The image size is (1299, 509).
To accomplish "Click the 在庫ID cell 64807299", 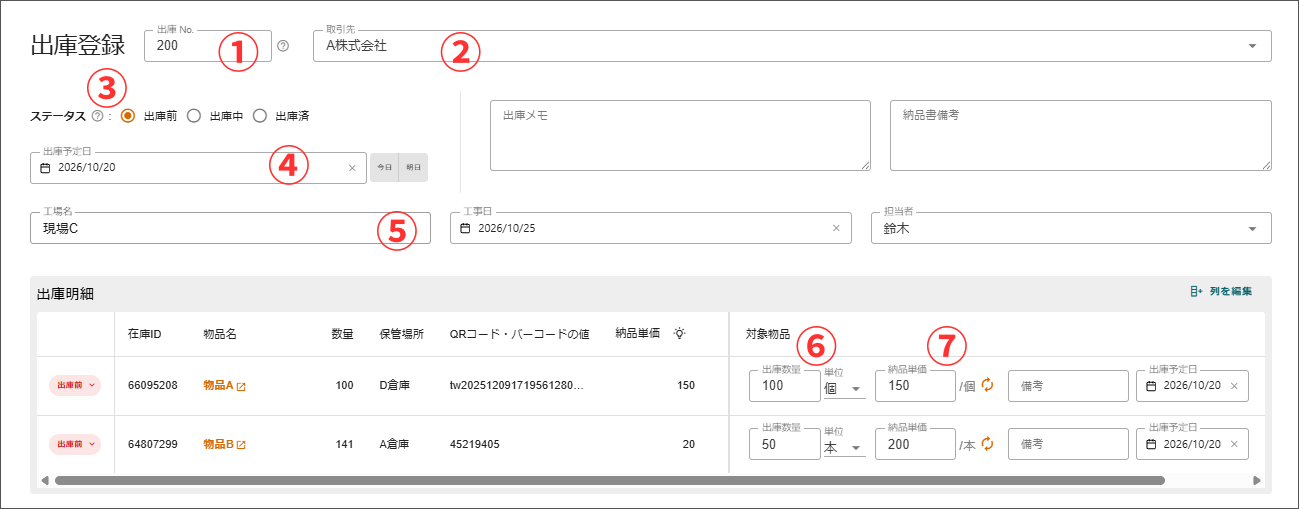I will pos(153,444).
